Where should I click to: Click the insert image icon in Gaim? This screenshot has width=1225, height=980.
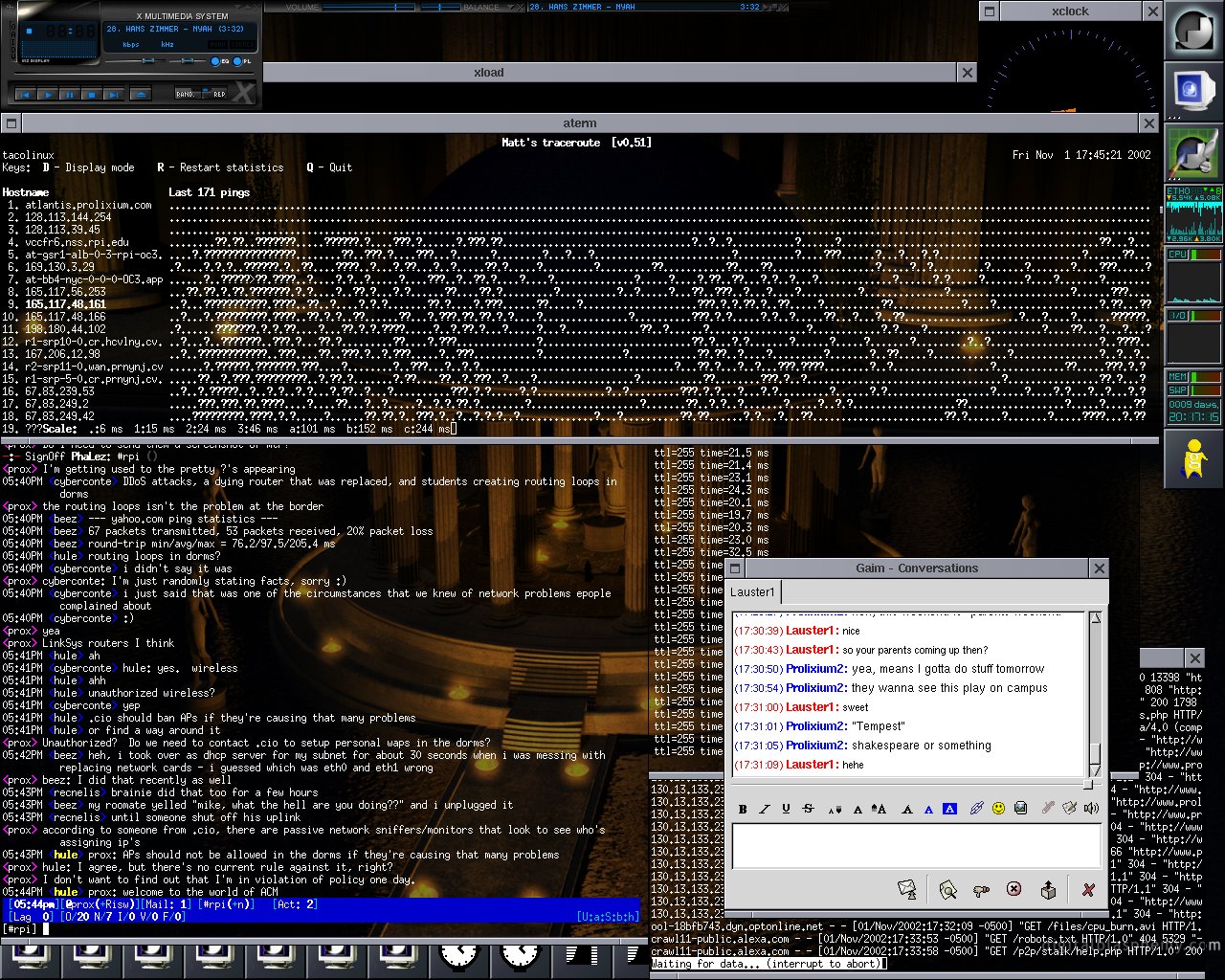(x=1020, y=809)
